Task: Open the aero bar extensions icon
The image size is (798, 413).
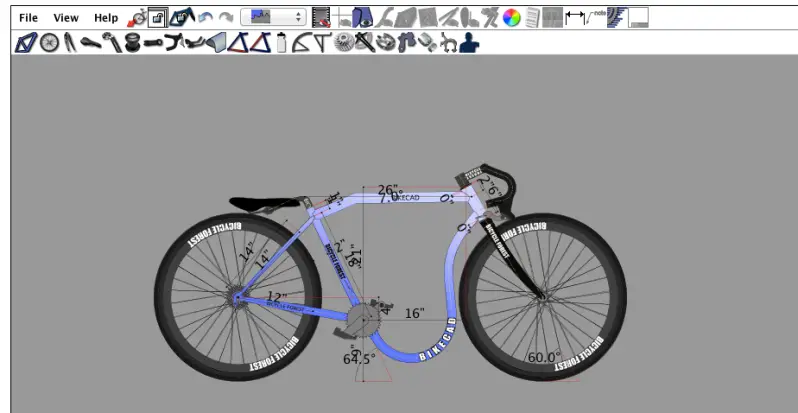Action: coord(195,43)
